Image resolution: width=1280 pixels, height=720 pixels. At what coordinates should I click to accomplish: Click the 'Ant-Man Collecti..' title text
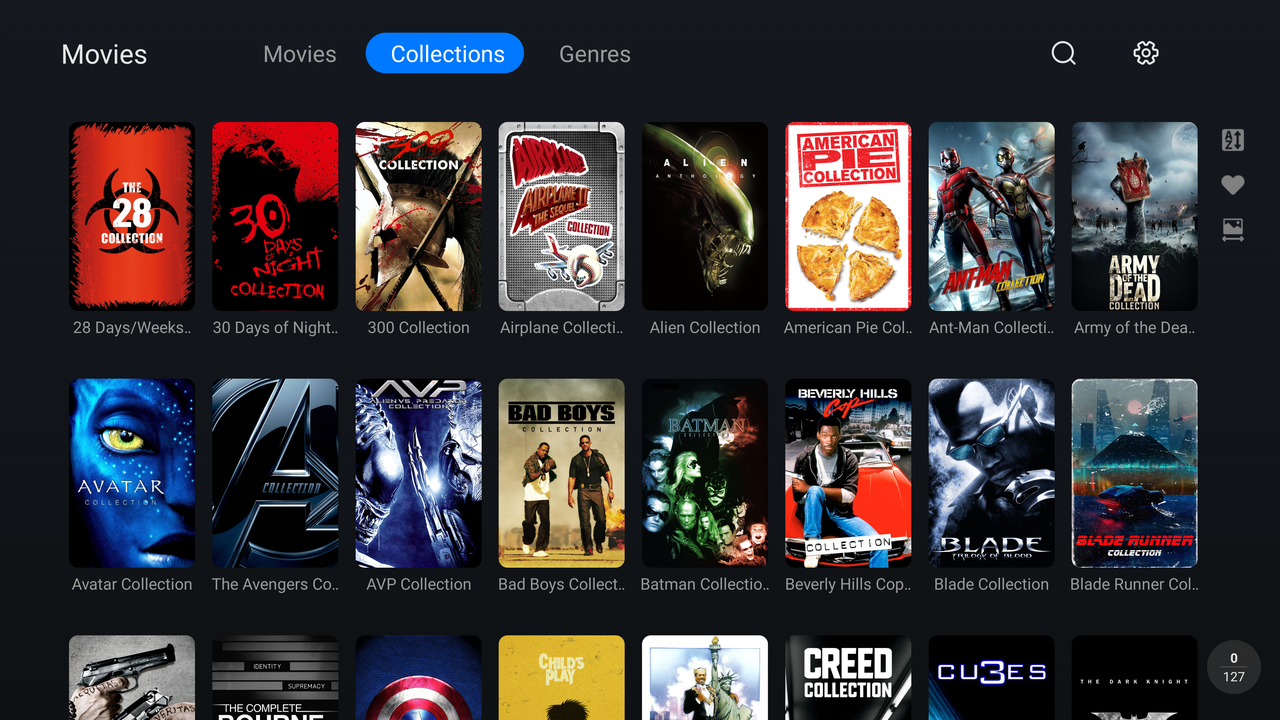coord(992,328)
